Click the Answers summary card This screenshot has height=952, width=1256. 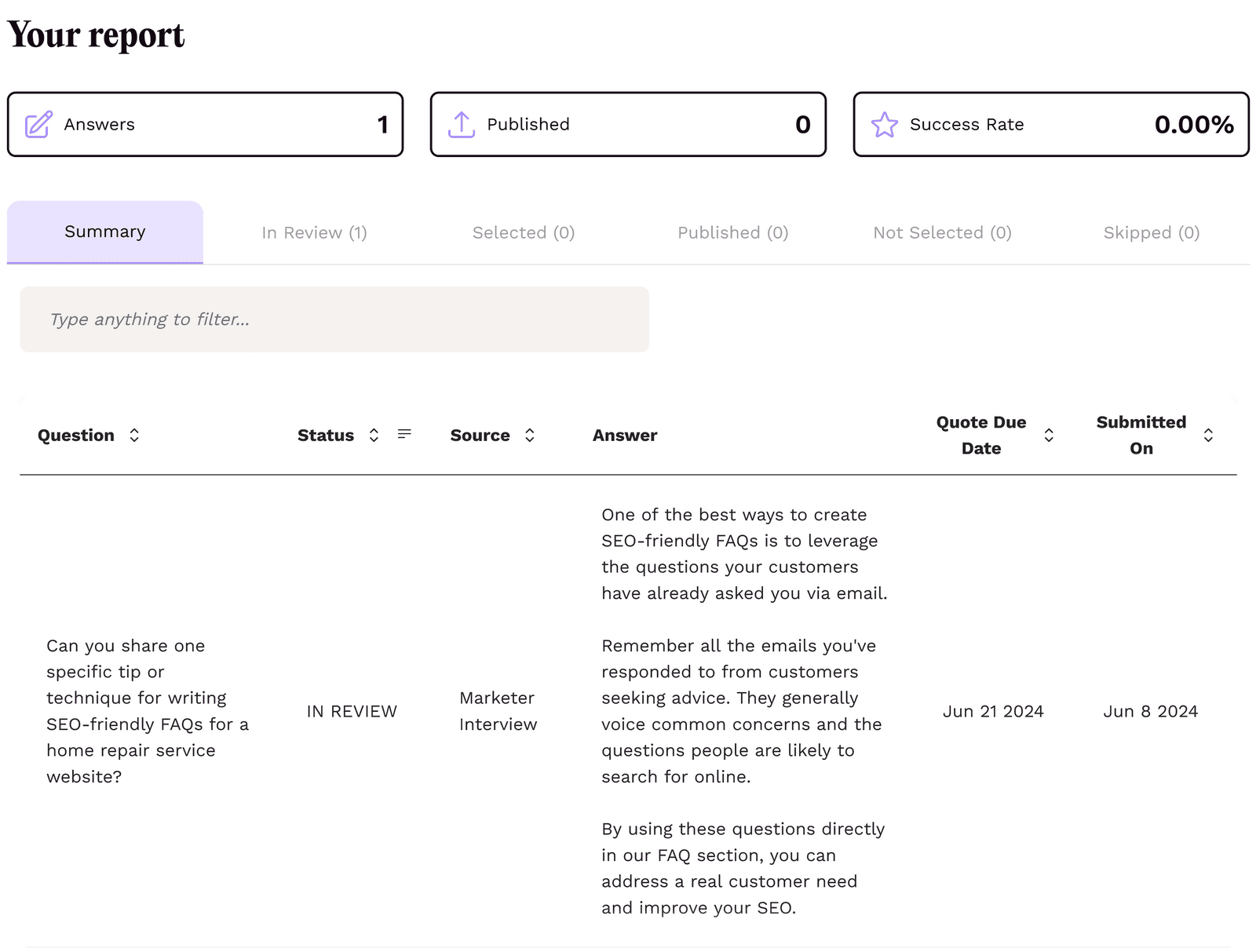[205, 124]
